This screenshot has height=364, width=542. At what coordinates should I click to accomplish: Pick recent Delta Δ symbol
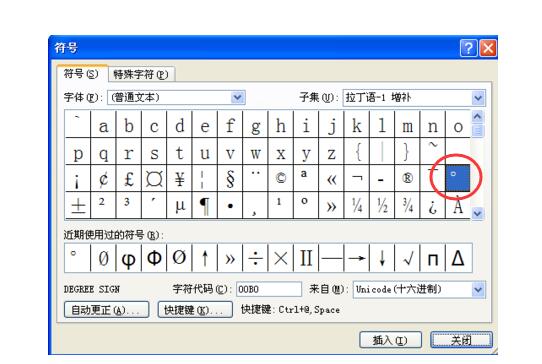[458, 258]
